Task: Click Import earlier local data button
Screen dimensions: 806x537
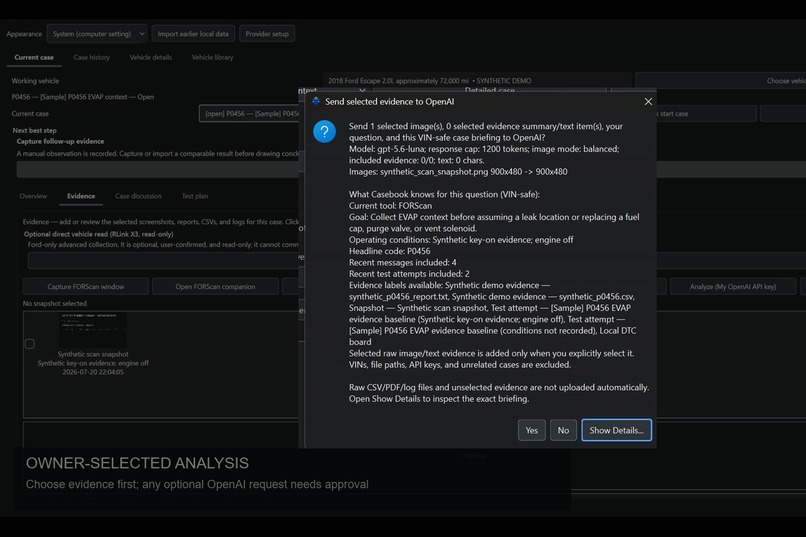Action: (x=193, y=34)
